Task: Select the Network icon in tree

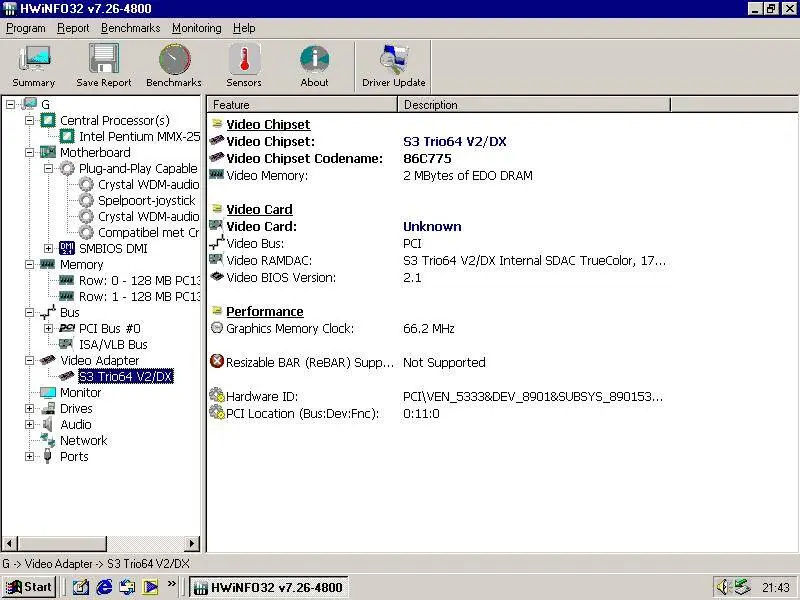Action: click(48, 440)
